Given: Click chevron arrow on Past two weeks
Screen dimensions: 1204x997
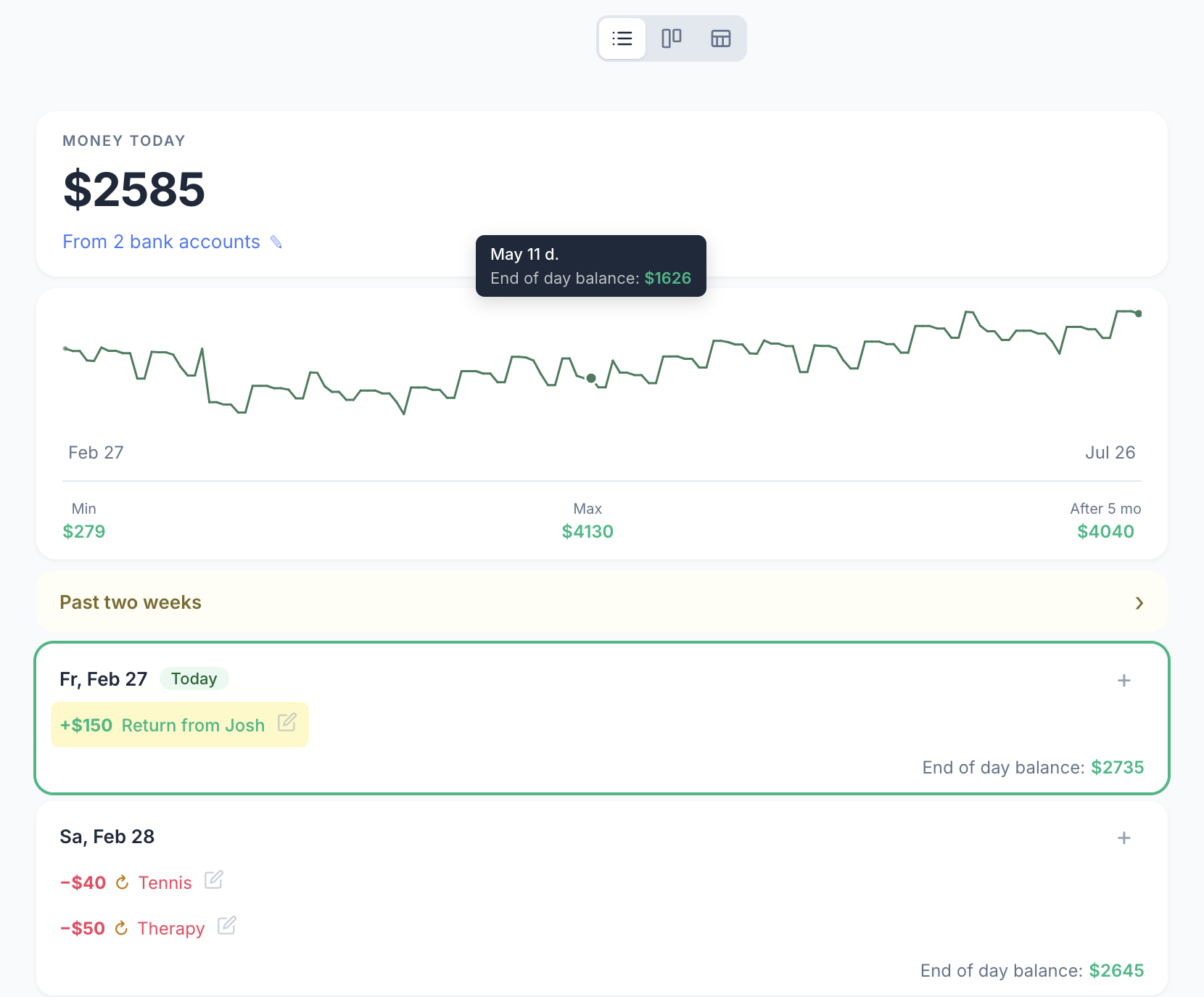Looking at the screenshot, I should point(1139,603).
